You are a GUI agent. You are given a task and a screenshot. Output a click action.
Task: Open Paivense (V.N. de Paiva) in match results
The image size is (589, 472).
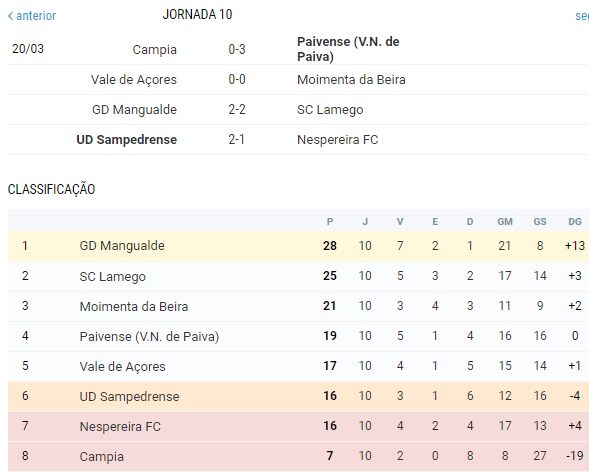(348, 49)
